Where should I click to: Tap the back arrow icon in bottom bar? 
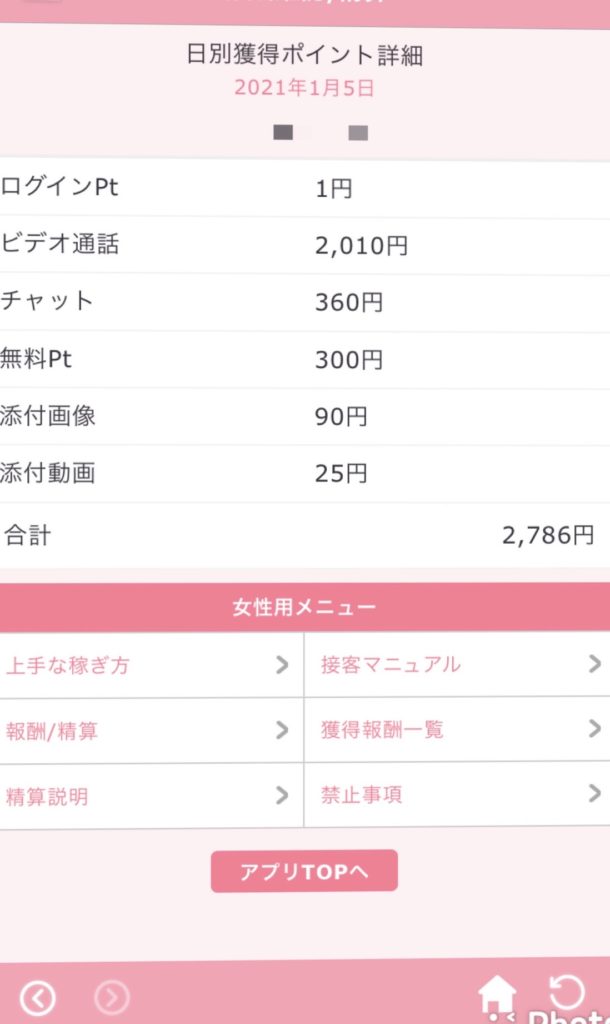(x=38, y=997)
